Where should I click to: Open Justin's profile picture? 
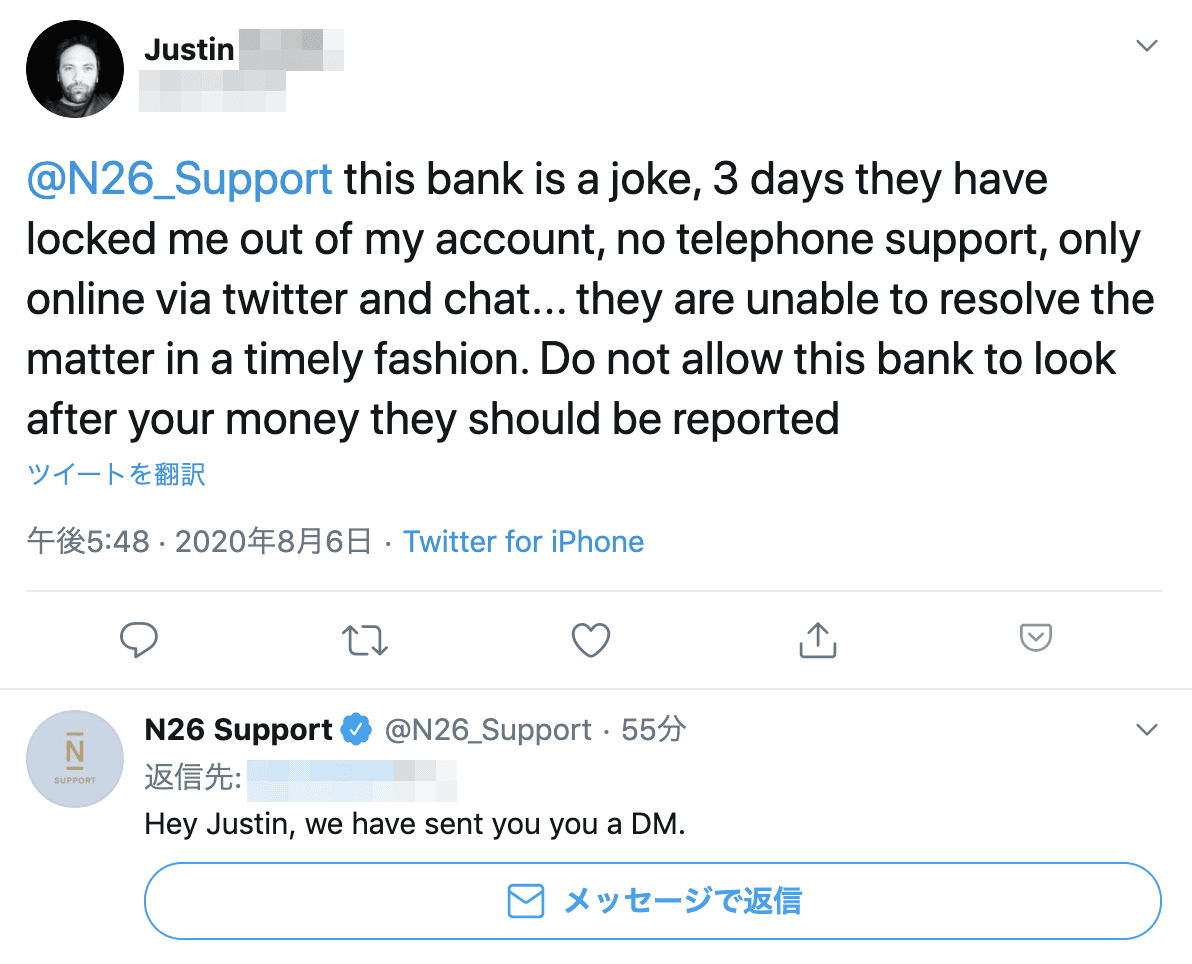point(75,68)
